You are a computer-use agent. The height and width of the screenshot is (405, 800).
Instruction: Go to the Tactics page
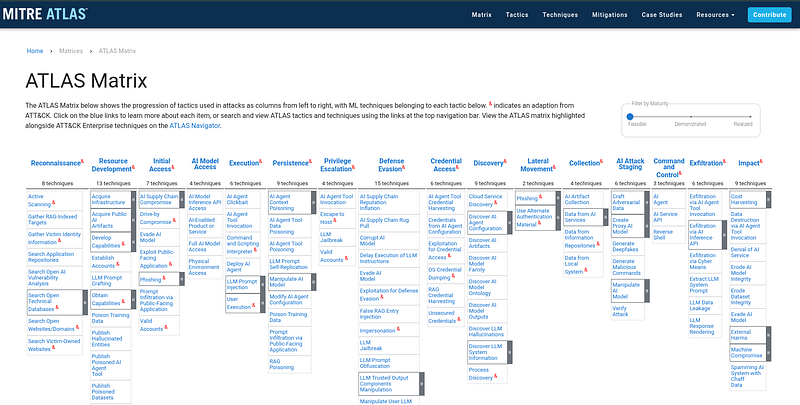517,15
